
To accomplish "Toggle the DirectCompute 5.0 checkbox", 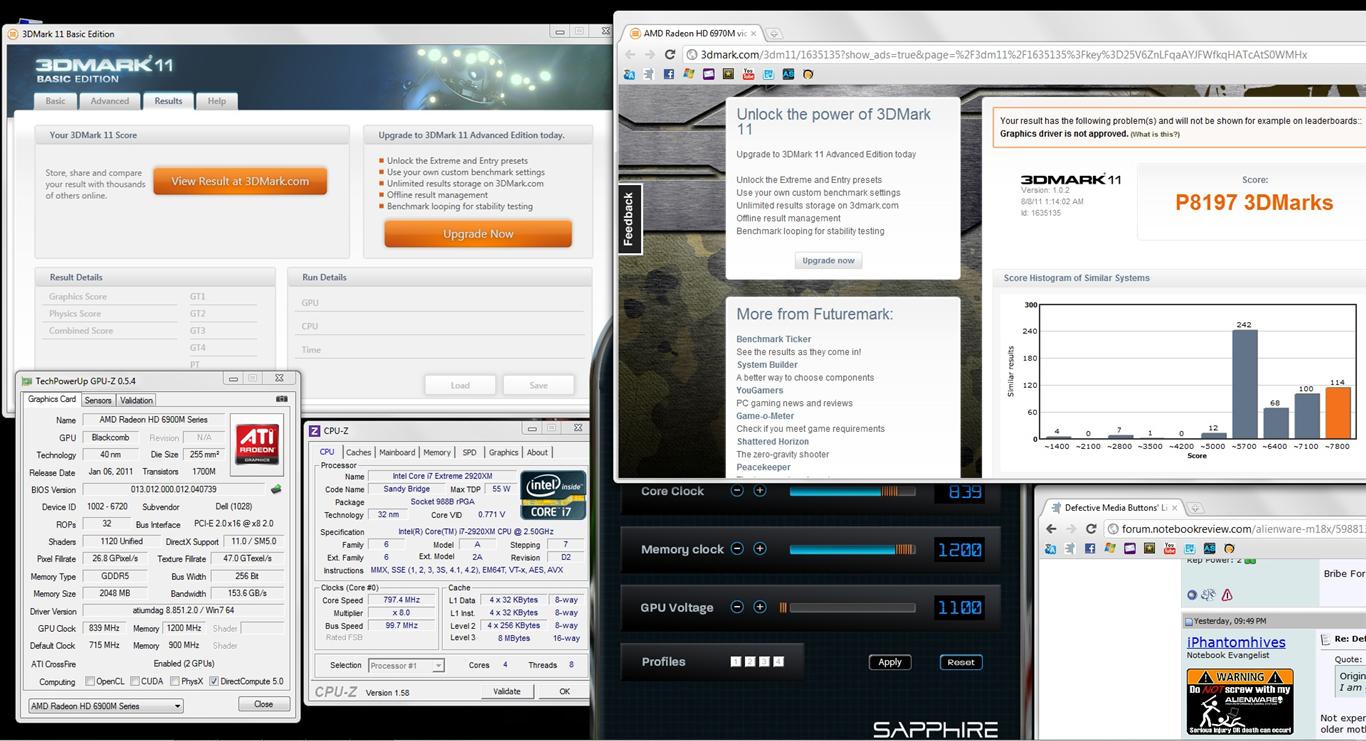I will pos(214,682).
